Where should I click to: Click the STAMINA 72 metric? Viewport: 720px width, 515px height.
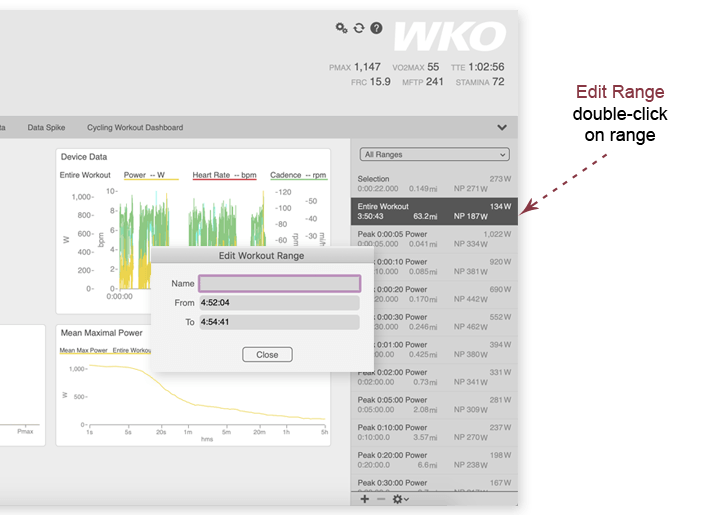point(480,82)
